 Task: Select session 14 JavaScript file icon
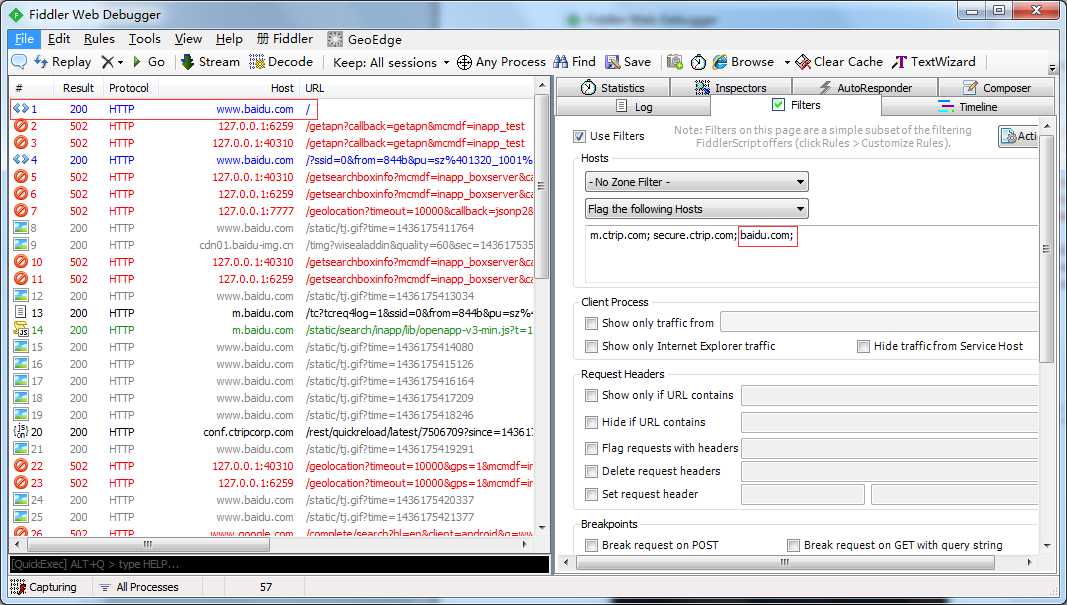20,330
